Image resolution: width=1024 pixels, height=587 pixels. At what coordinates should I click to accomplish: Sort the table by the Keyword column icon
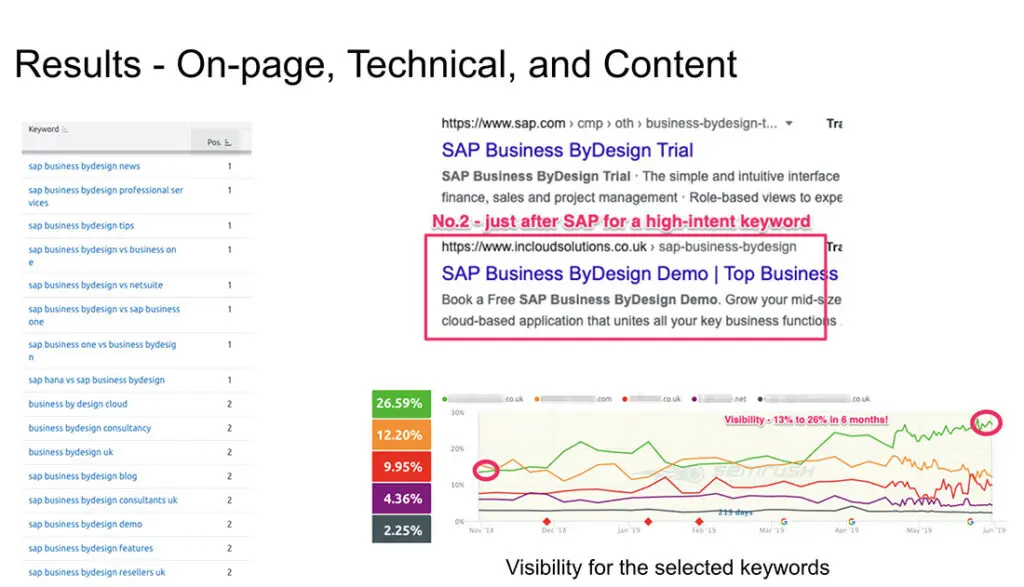65,130
